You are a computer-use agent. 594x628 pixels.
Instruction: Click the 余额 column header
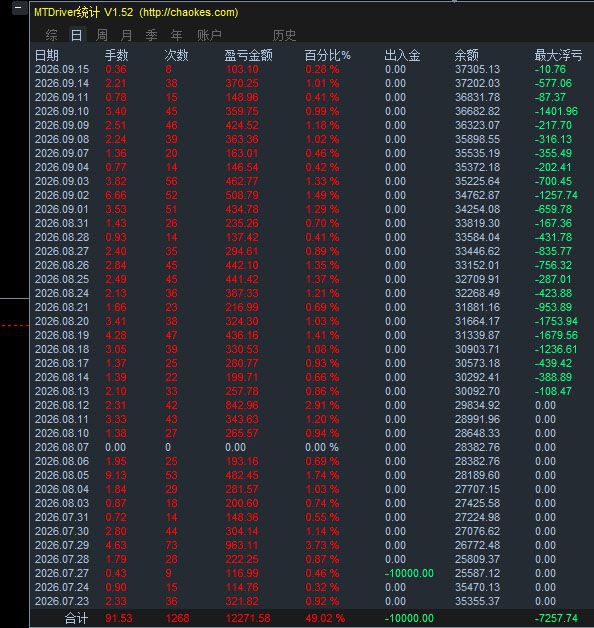click(x=467, y=55)
